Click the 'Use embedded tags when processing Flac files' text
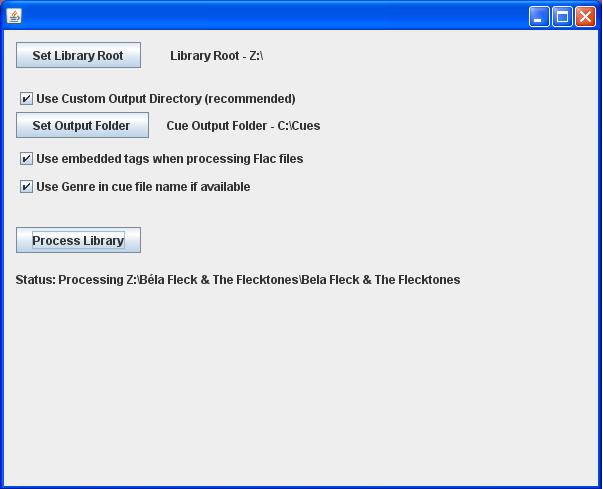This screenshot has width=603, height=489. tap(169, 159)
